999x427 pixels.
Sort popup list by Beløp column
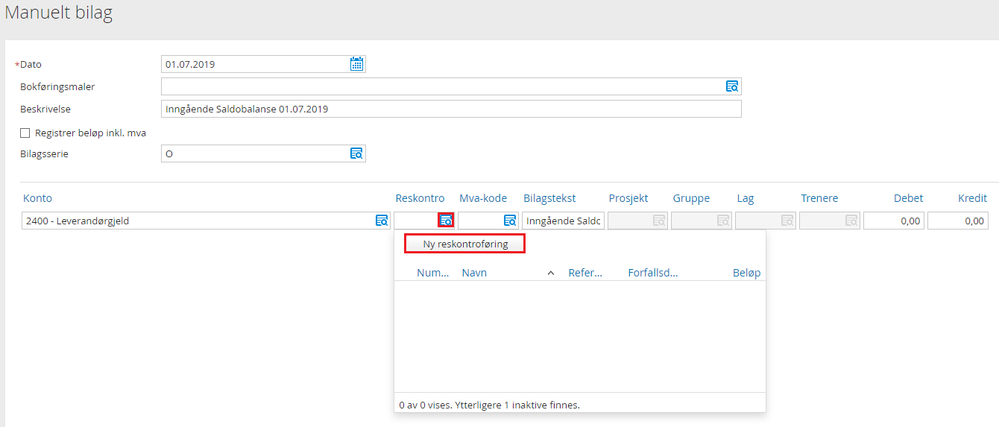[x=747, y=273]
